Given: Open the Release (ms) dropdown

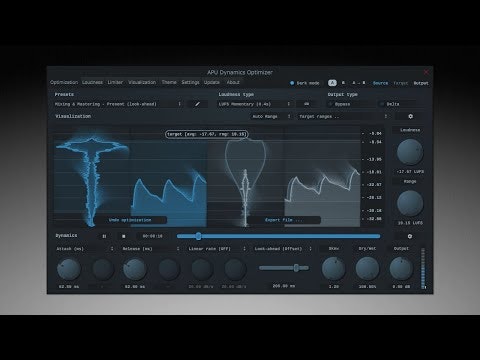Looking at the screenshot, I should click(x=151, y=249).
